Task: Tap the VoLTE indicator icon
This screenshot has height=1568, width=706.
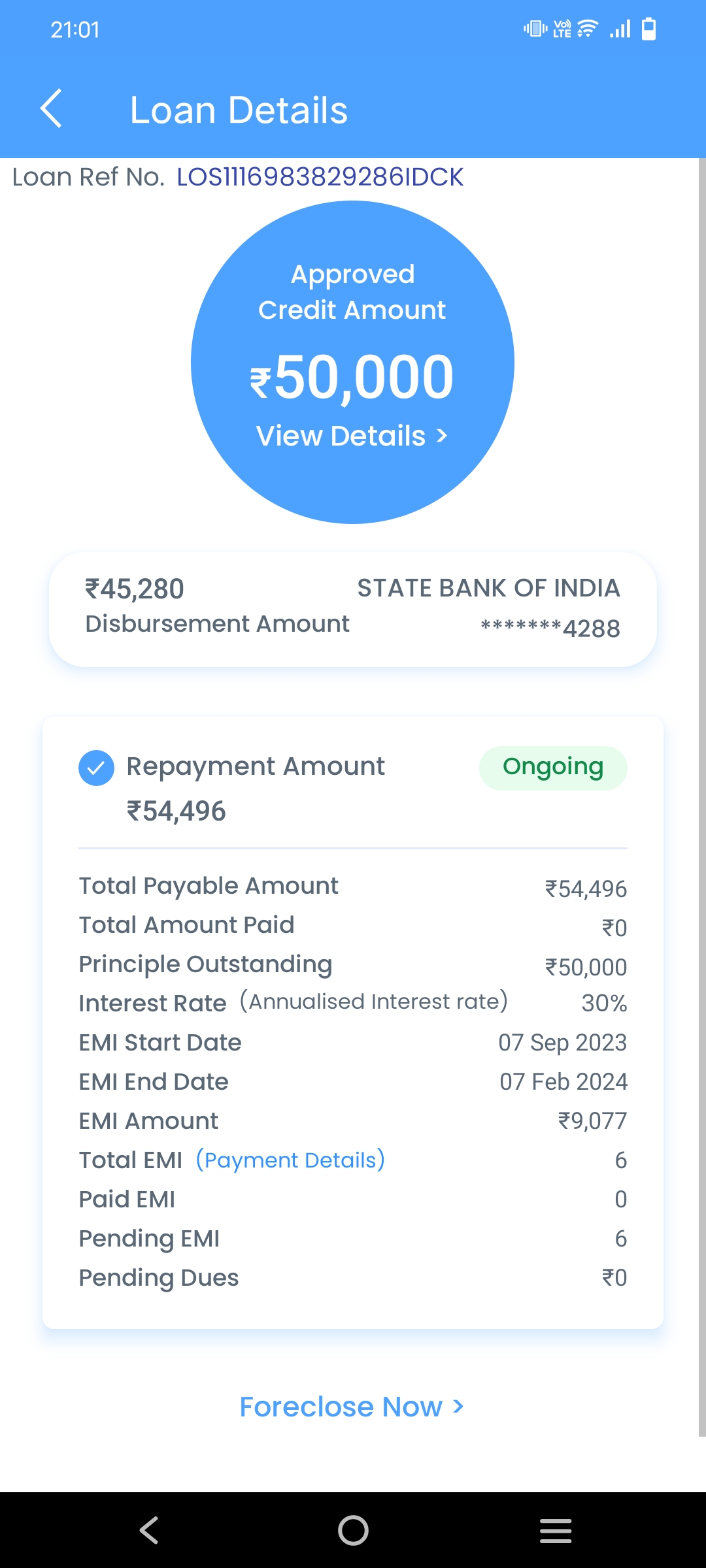Action: [x=562, y=29]
